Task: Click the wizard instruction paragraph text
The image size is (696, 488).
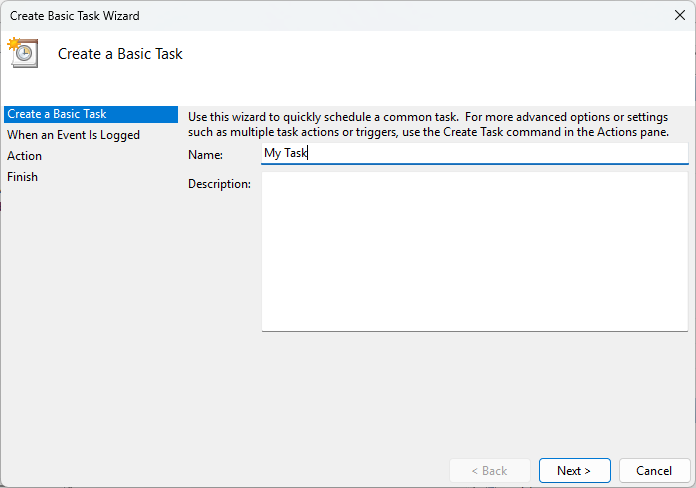Action: [428, 124]
